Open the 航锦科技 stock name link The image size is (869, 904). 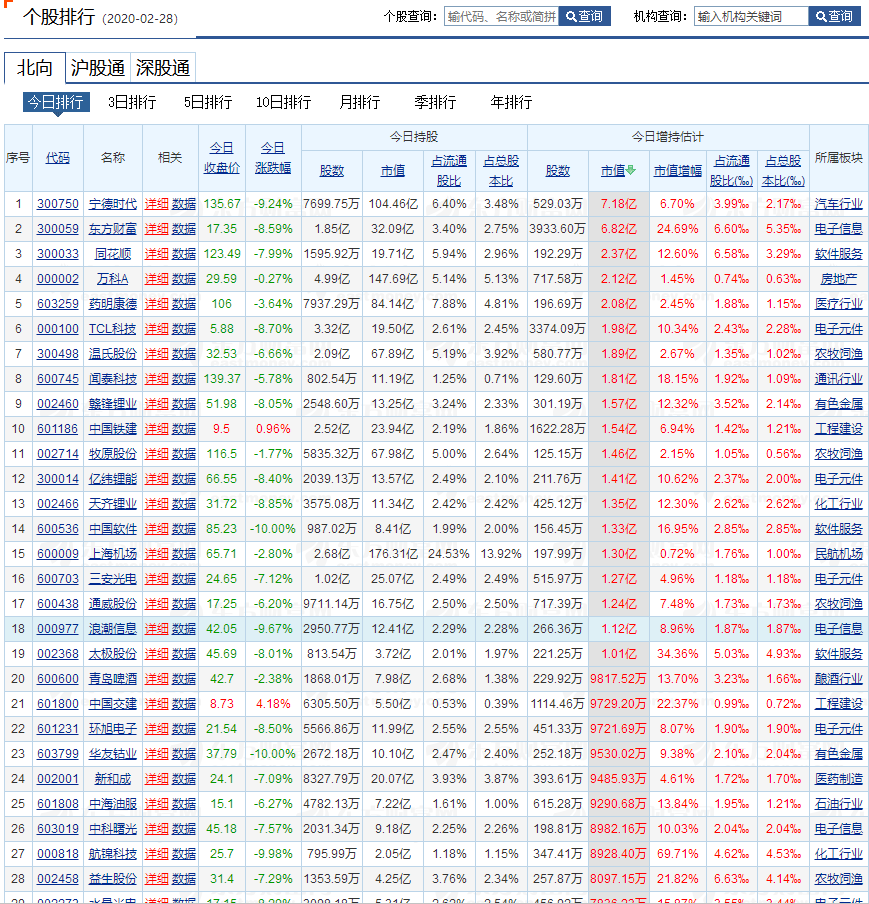click(112, 853)
